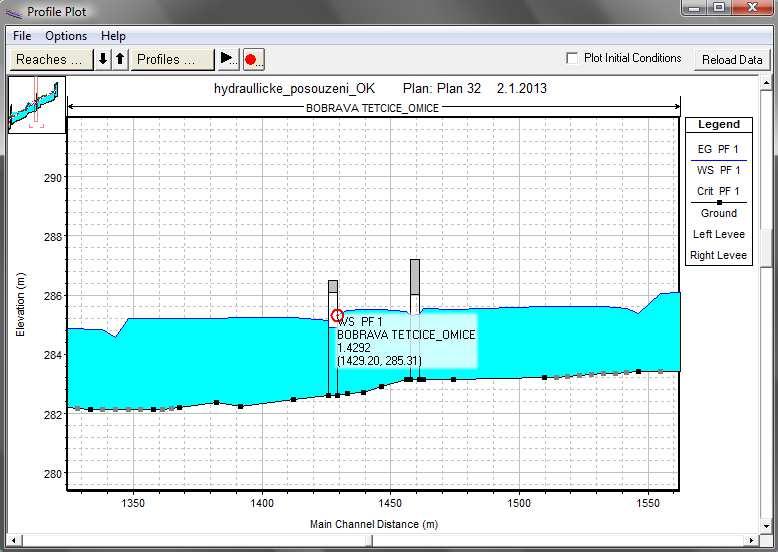
Task: Click the 1500 distance axis tick label
Action: point(519,503)
